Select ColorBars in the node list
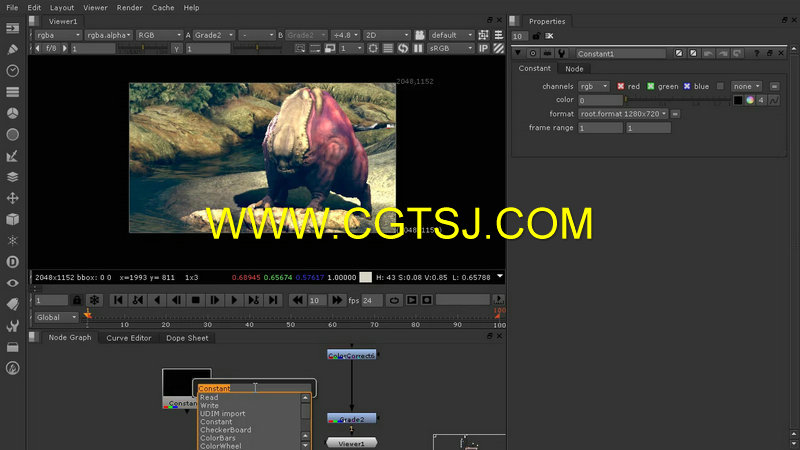Viewport: 800px width, 450px height. [x=218, y=438]
